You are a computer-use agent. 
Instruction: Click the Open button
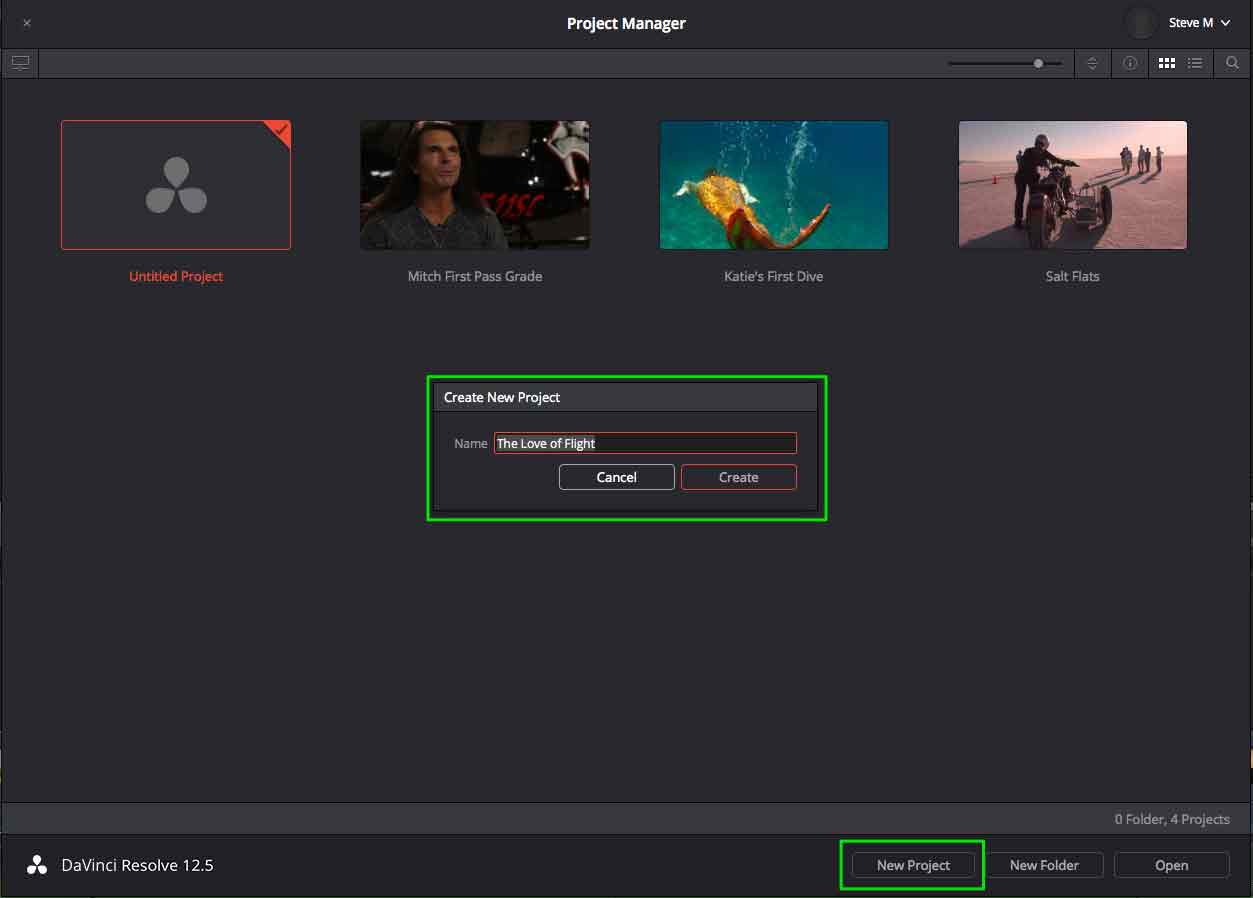1172,865
